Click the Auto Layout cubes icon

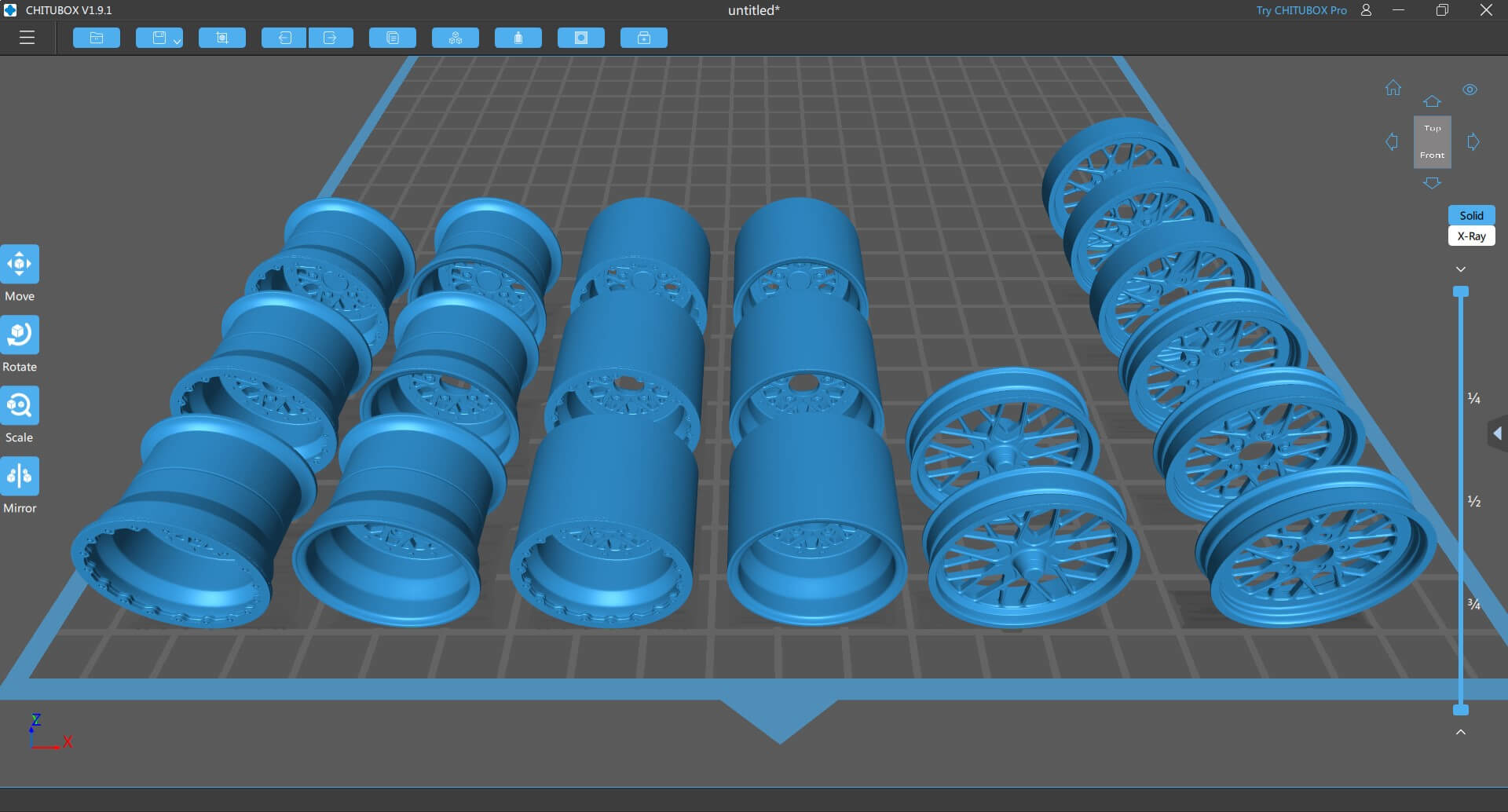(x=456, y=38)
